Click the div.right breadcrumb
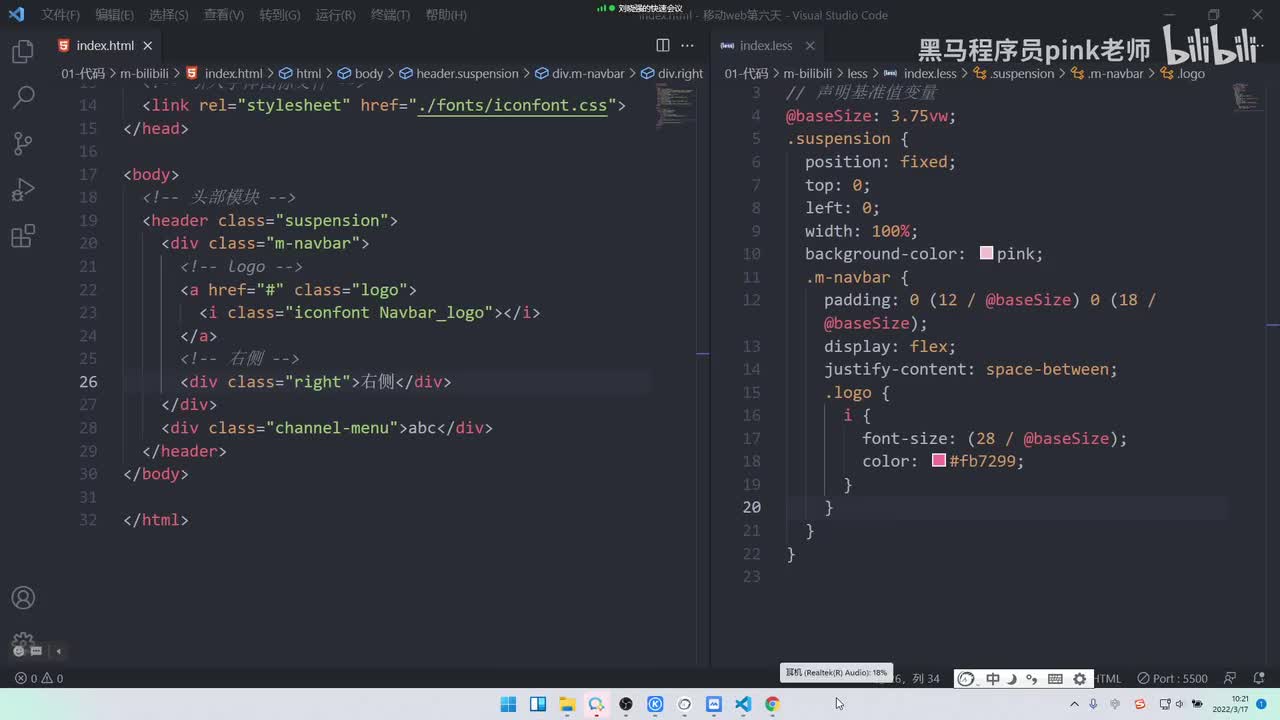This screenshot has height=720, width=1280. pyautogui.click(x=672, y=73)
